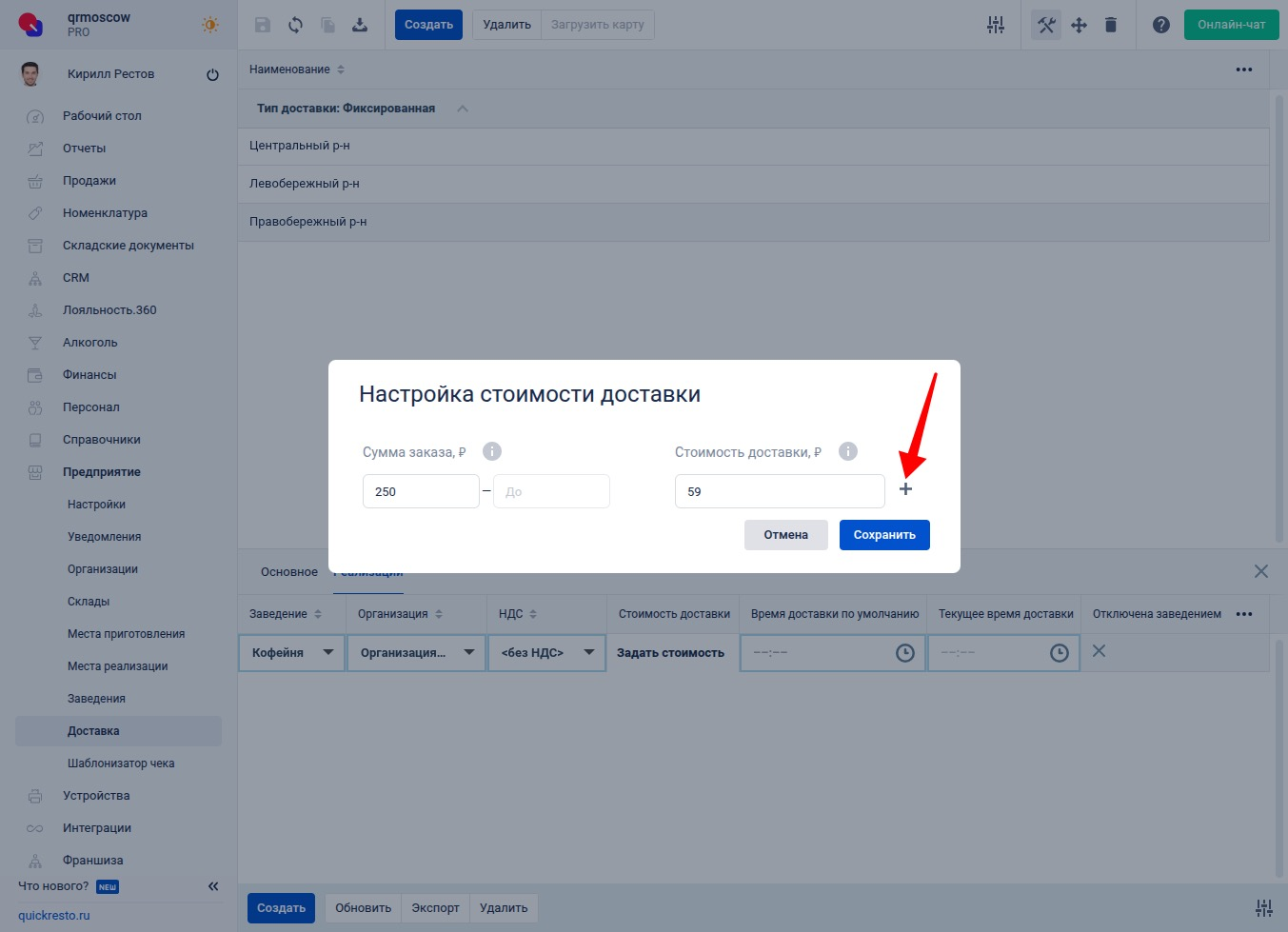
Task: Collapse the sidebar with double chevron
Action: pyautogui.click(x=213, y=886)
